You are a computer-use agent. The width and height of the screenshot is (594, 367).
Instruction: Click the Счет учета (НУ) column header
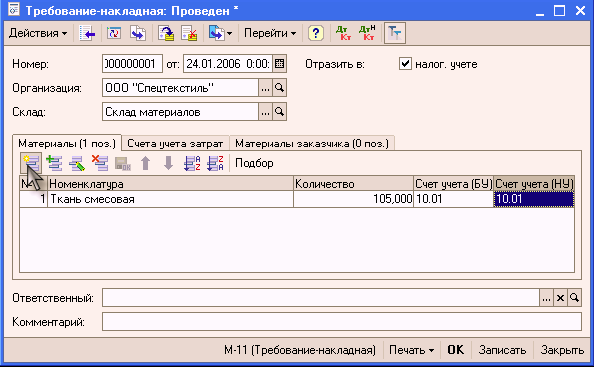click(534, 184)
